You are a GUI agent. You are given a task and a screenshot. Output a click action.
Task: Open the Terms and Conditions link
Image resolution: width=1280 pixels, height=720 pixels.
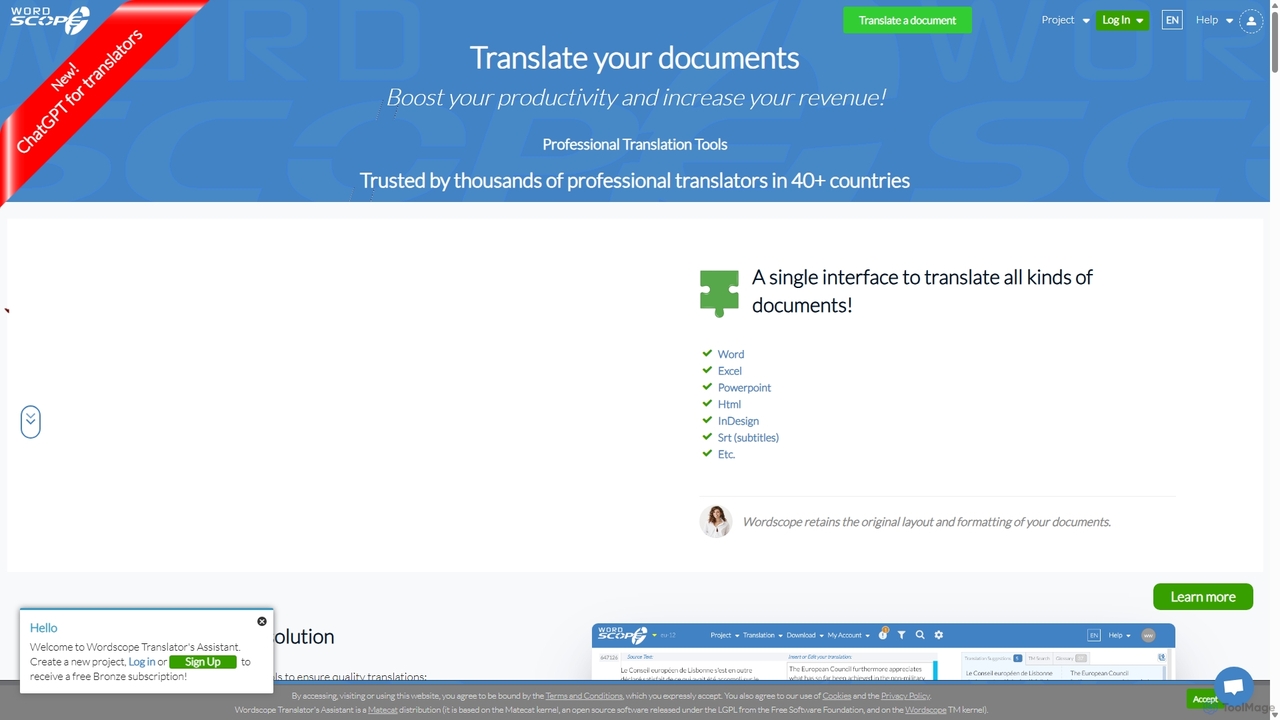pos(584,696)
